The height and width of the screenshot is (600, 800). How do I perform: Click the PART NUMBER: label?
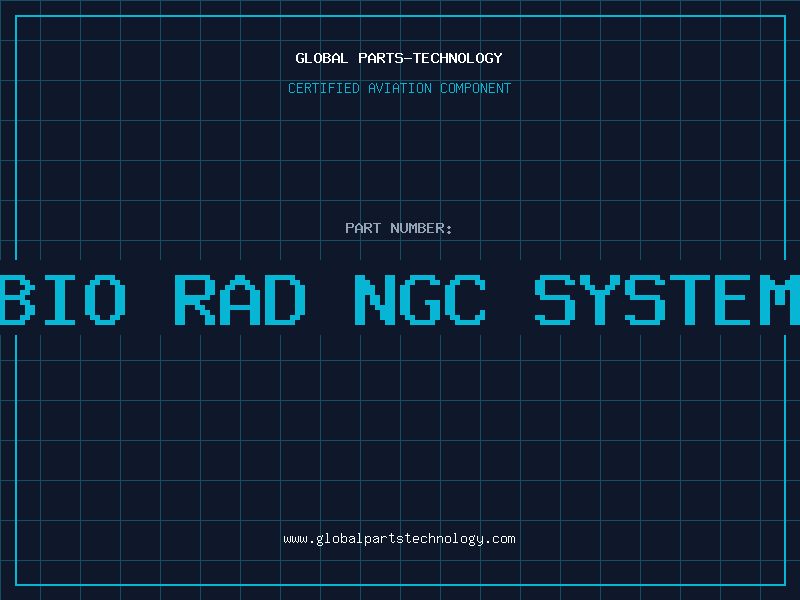[x=399, y=228]
